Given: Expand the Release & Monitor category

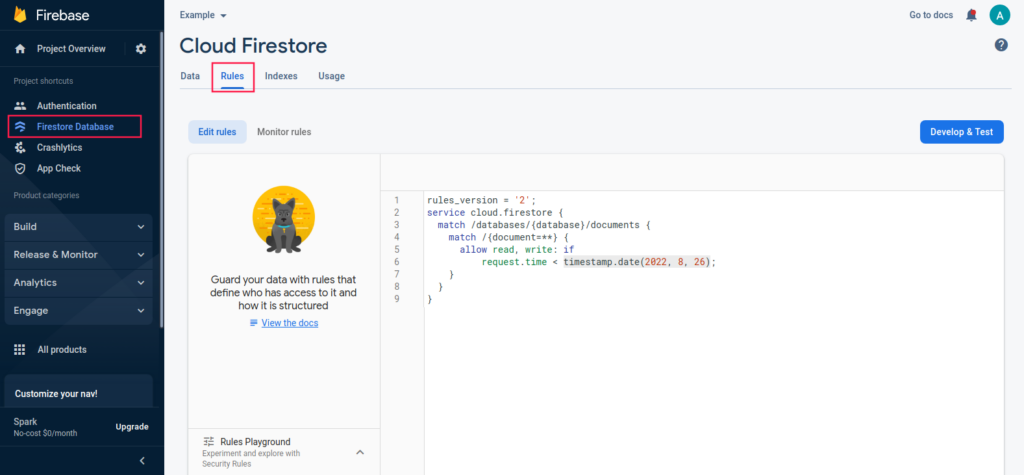Looking at the screenshot, I should (78, 255).
